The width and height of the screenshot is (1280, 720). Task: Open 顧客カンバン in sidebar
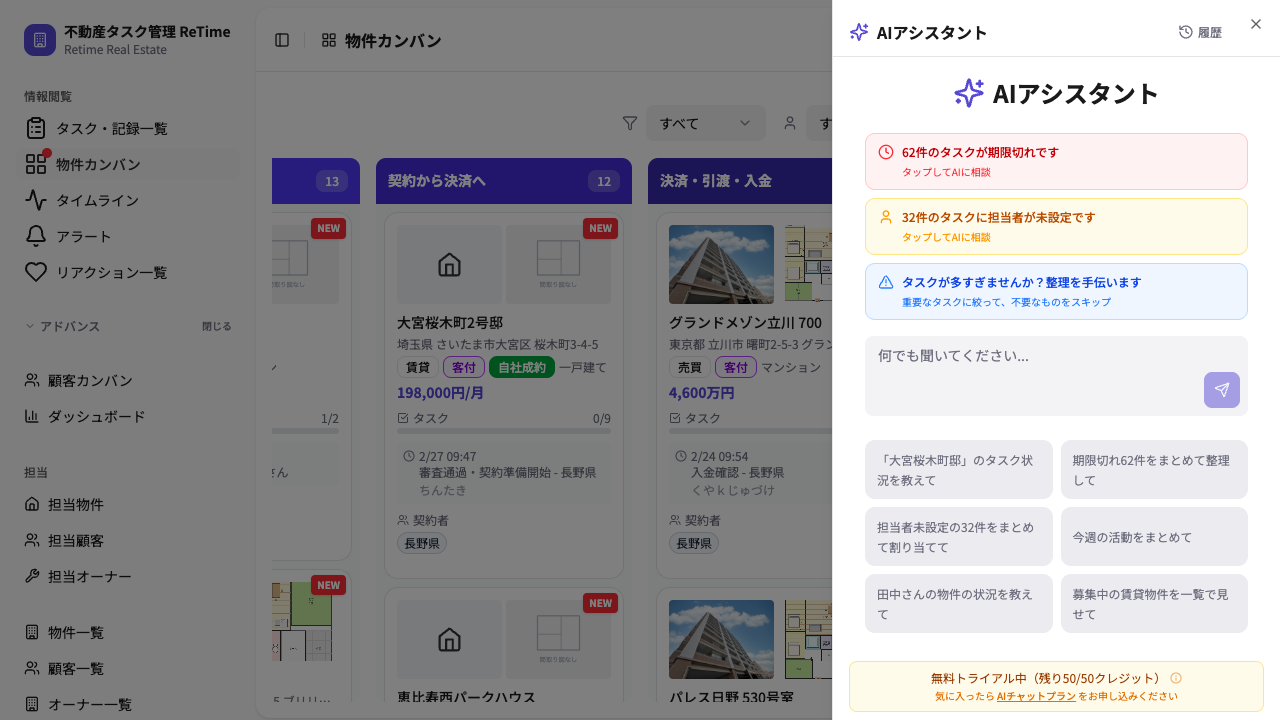click(x=128, y=380)
